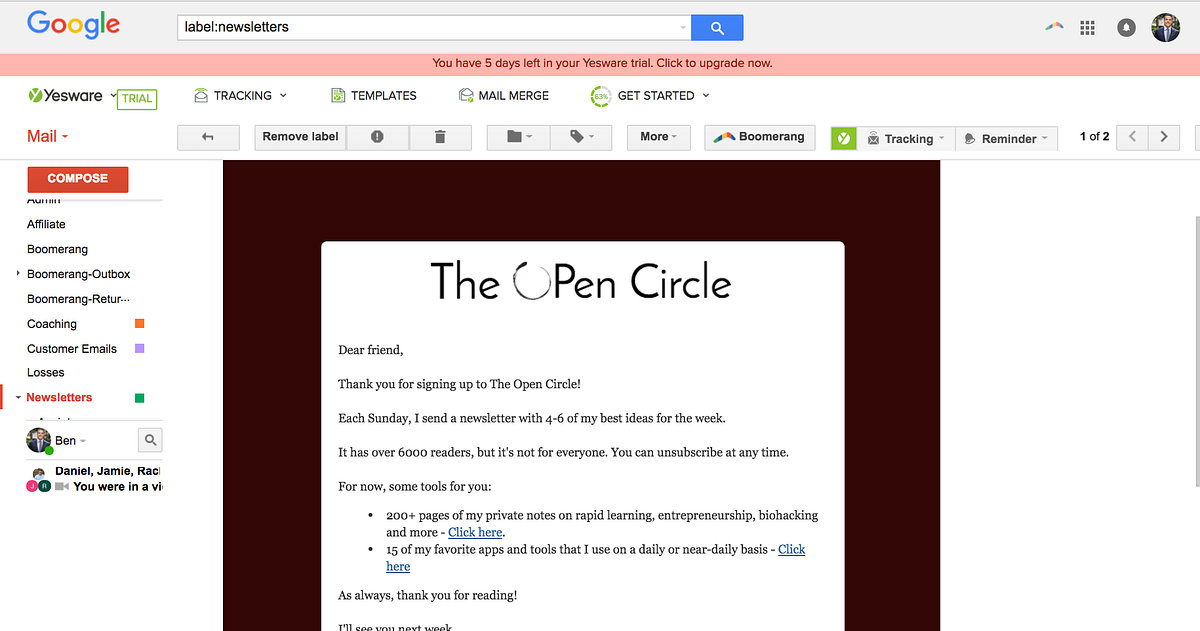Screen dimensions: 1200x631
Task: Open the Tracking toolbar dropdown
Action: 907,139
